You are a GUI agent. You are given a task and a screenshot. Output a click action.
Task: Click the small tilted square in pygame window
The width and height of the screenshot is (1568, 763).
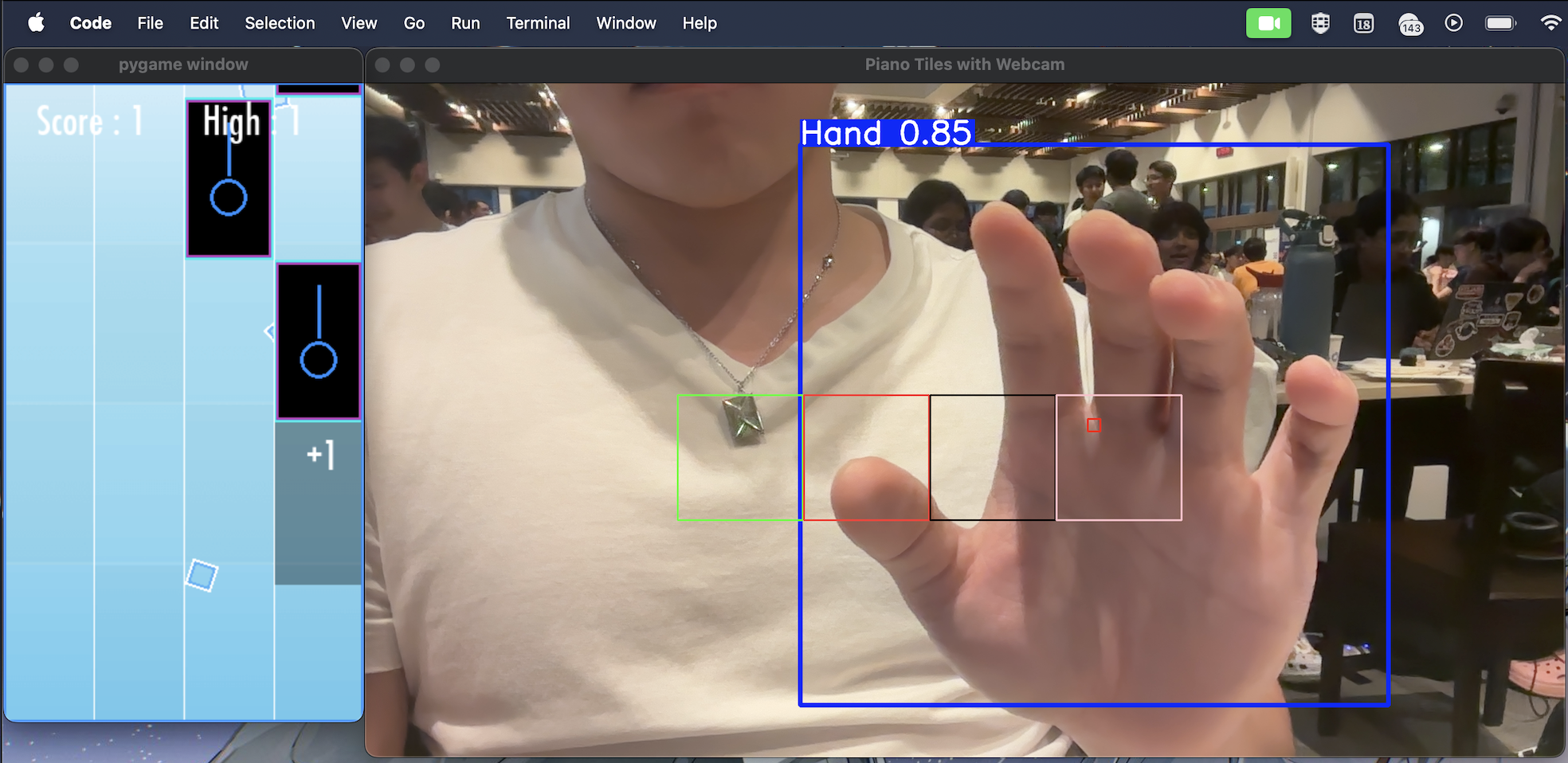pos(202,575)
